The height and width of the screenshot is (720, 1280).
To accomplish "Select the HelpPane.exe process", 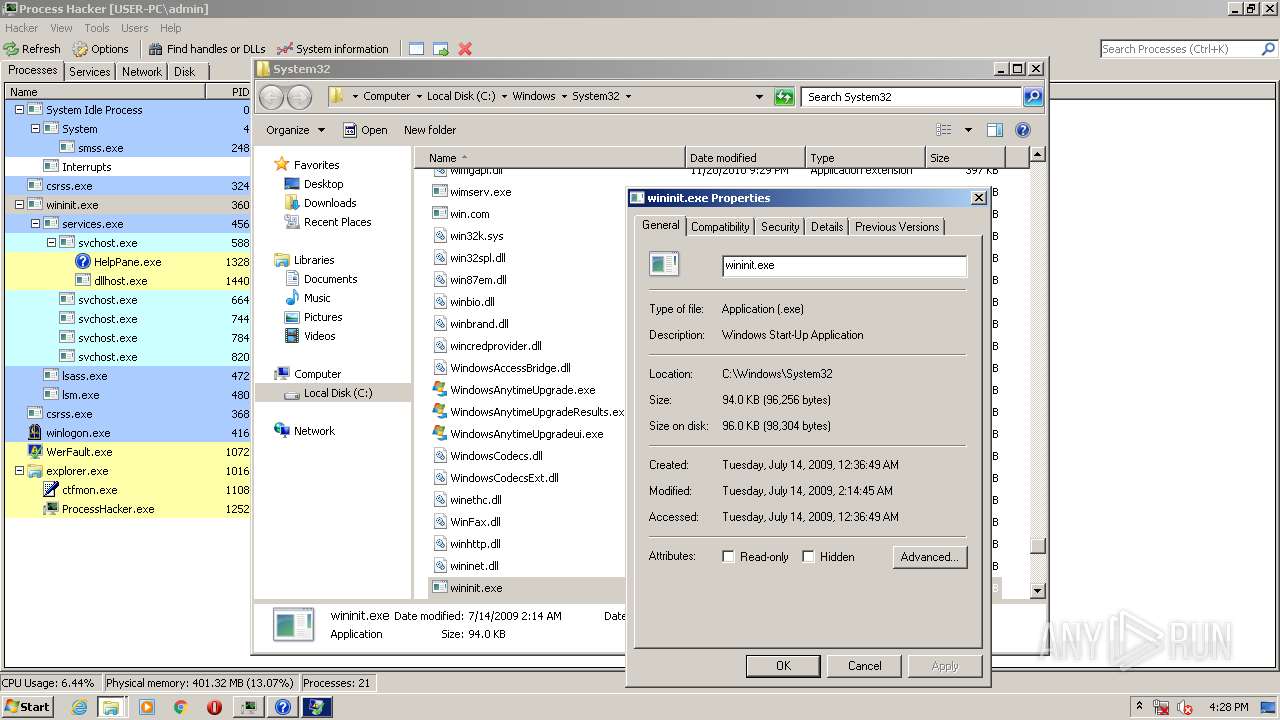I will click(x=128, y=262).
